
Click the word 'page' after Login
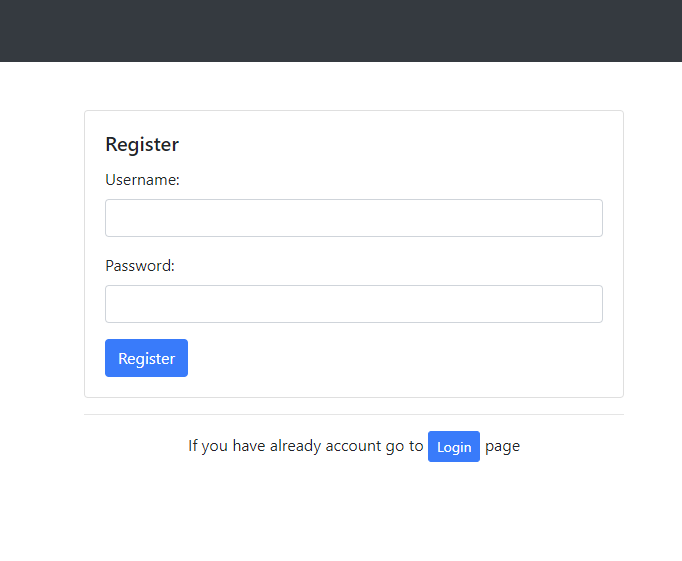502,446
